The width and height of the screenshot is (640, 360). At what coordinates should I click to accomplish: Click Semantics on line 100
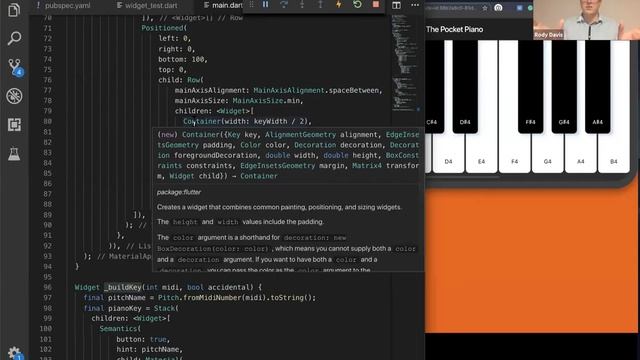118,329
